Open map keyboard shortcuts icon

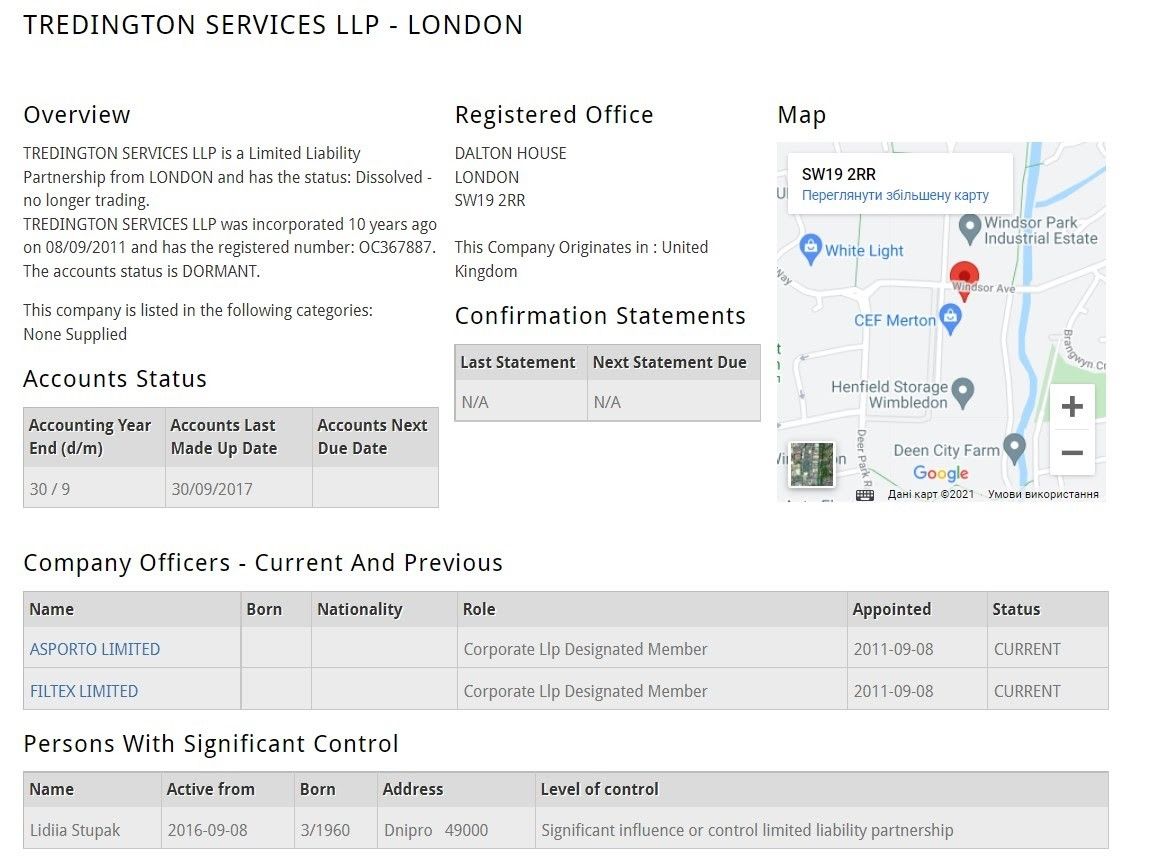point(865,494)
